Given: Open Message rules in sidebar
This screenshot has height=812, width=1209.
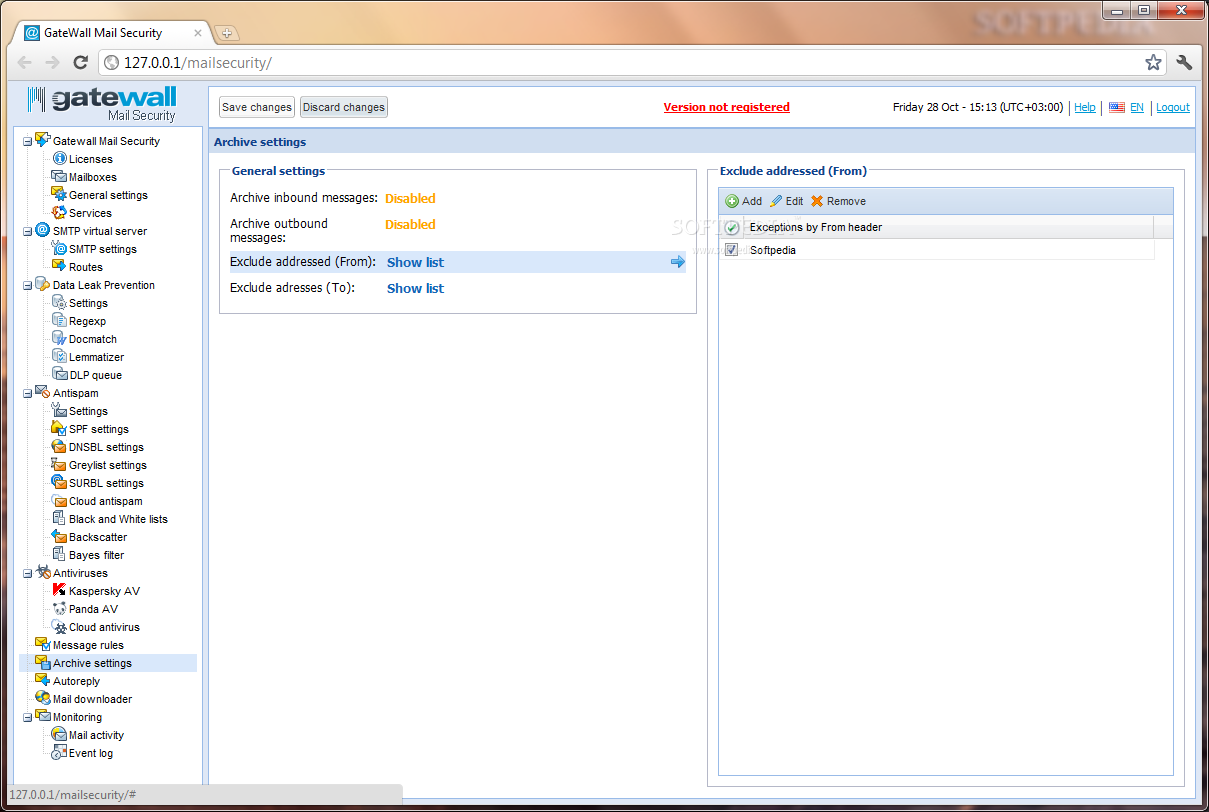Looking at the screenshot, I should click(x=88, y=645).
